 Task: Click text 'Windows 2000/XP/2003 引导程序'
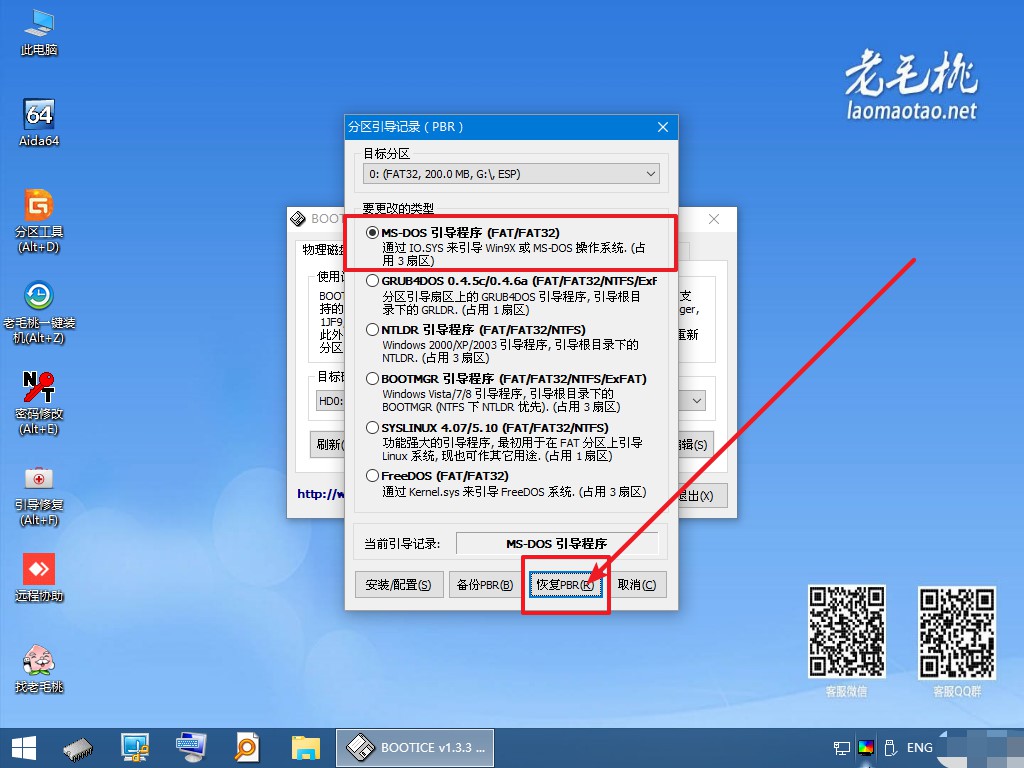pyautogui.click(x=466, y=345)
